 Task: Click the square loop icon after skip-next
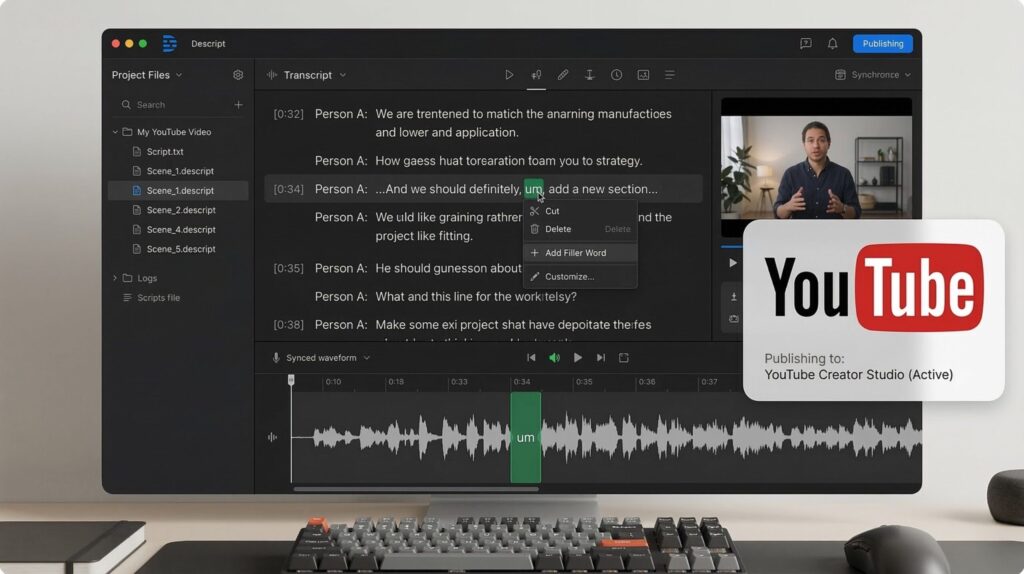click(x=624, y=358)
